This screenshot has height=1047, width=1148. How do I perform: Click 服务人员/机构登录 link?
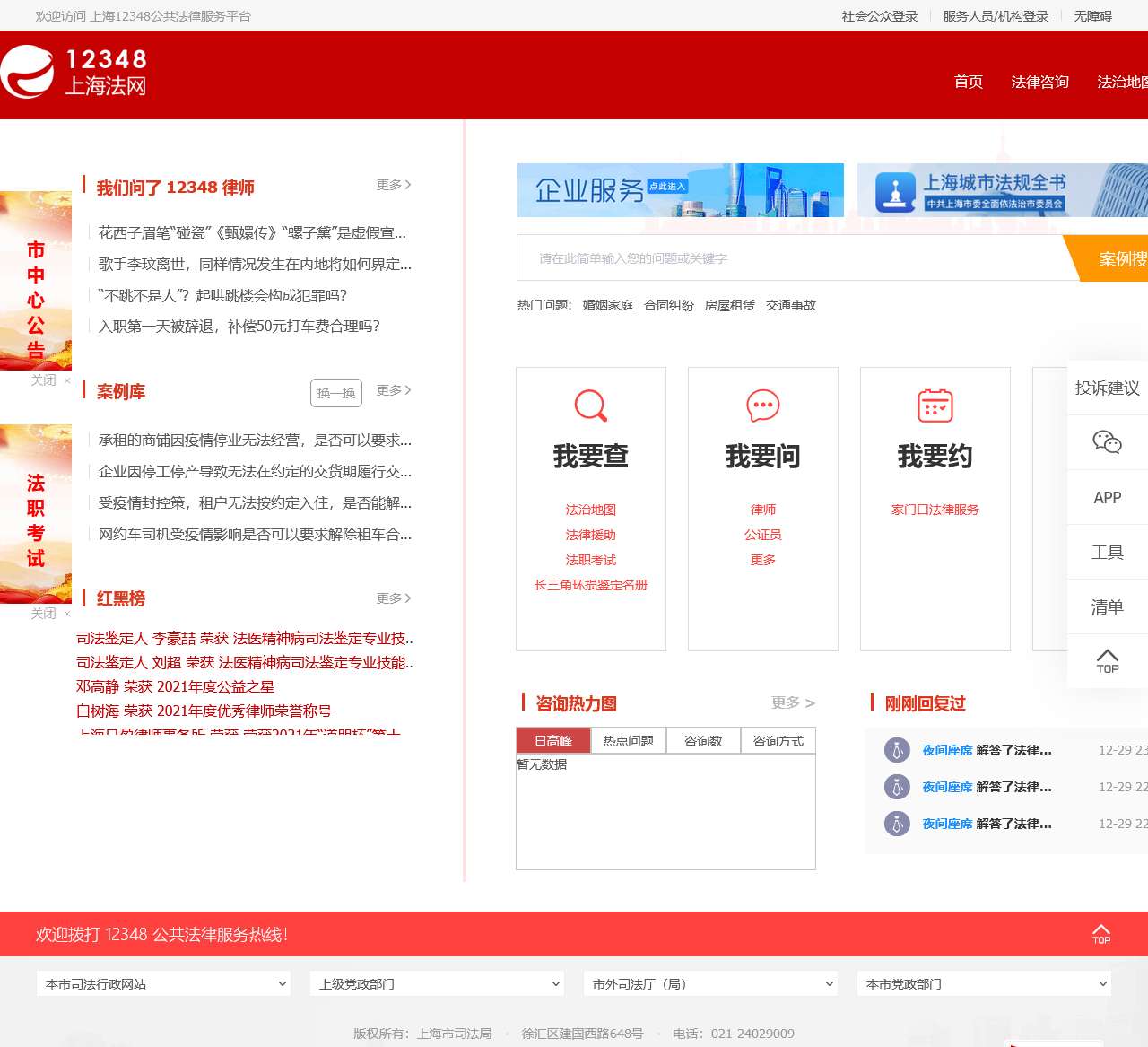pos(996,16)
